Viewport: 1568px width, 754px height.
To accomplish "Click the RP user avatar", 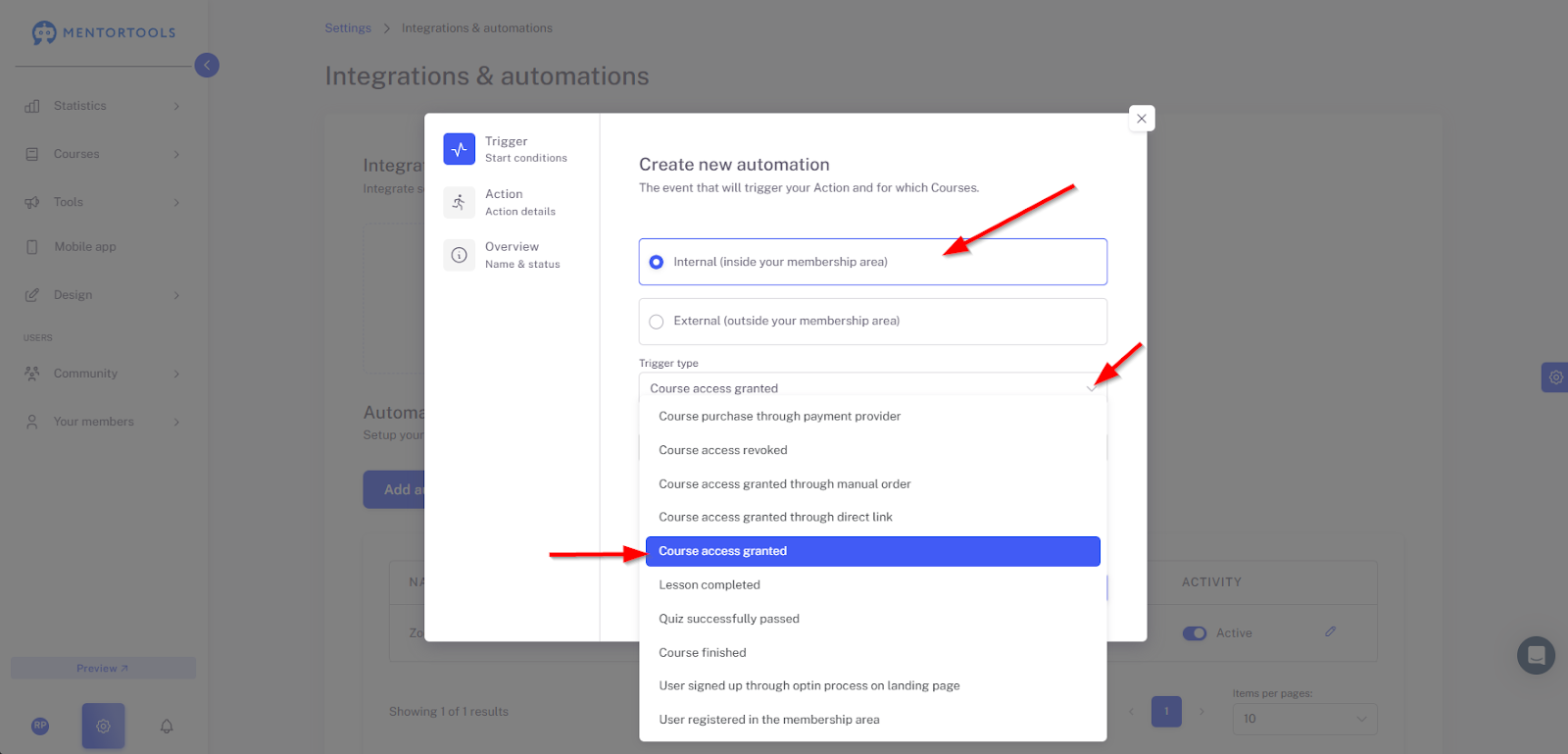I will [x=40, y=726].
